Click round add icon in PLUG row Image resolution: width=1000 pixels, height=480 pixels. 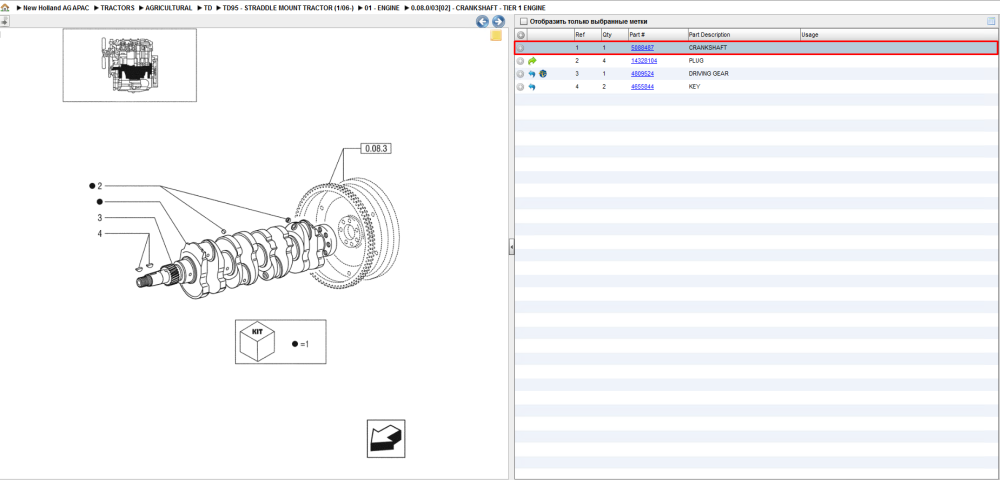click(520, 61)
